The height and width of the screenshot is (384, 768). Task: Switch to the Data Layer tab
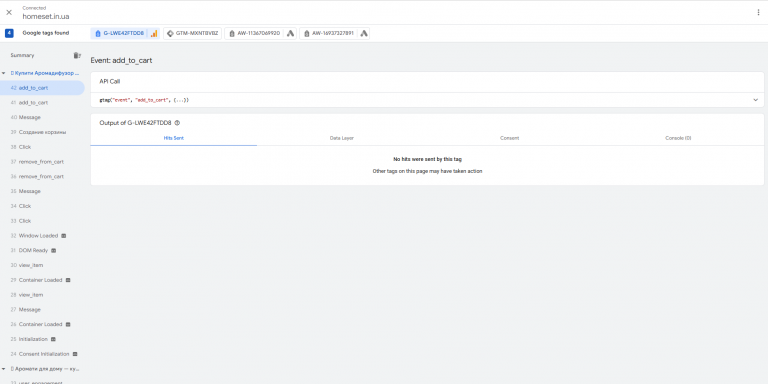click(342, 138)
